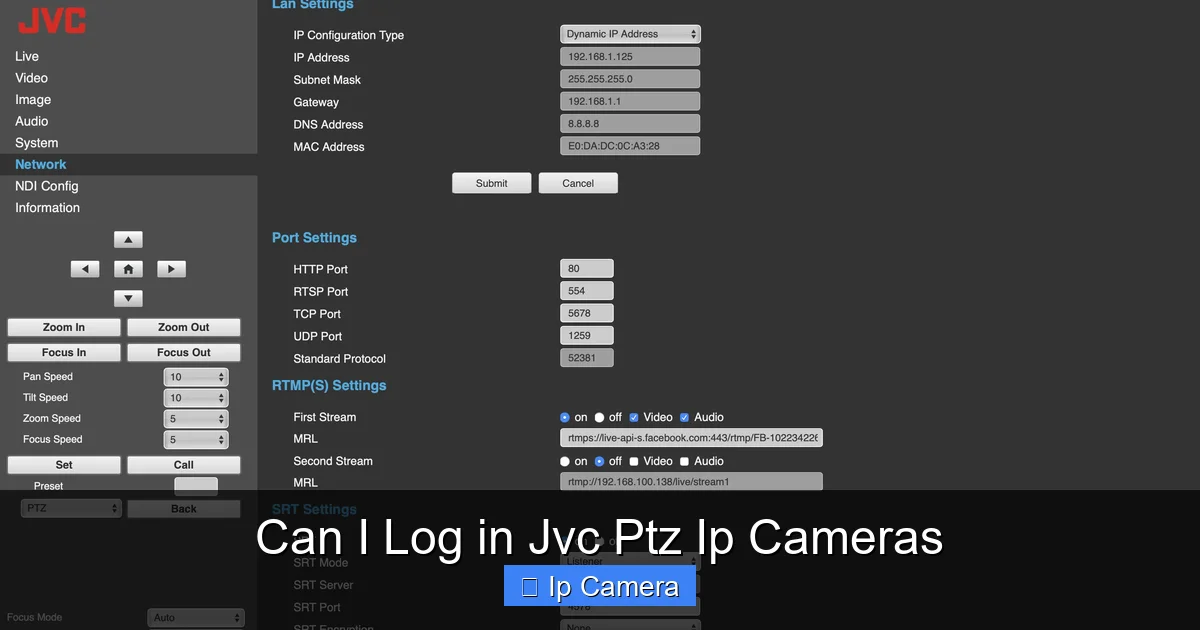Open the Information page

point(47,208)
